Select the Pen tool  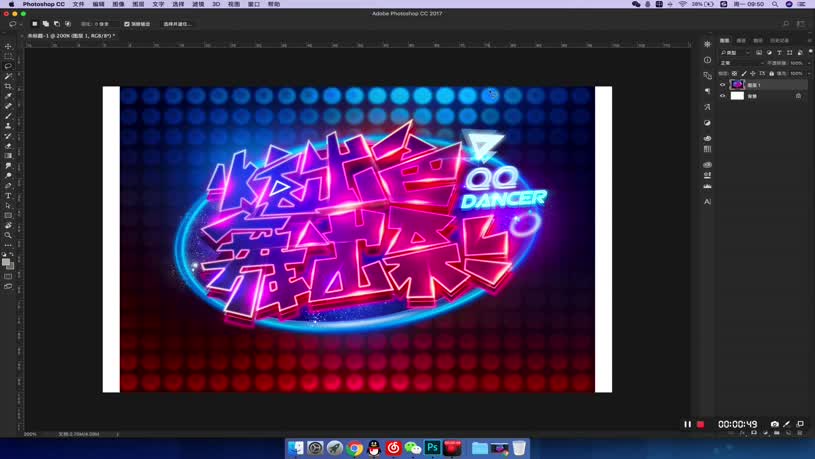point(8,185)
